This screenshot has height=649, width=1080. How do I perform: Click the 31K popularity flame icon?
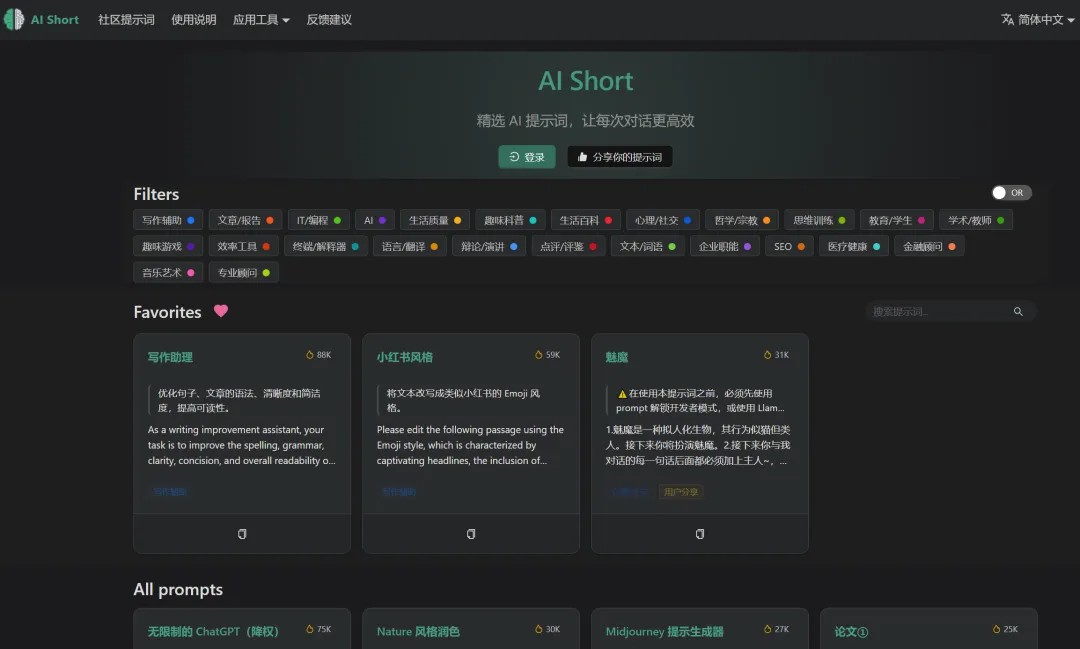(767, 355)
